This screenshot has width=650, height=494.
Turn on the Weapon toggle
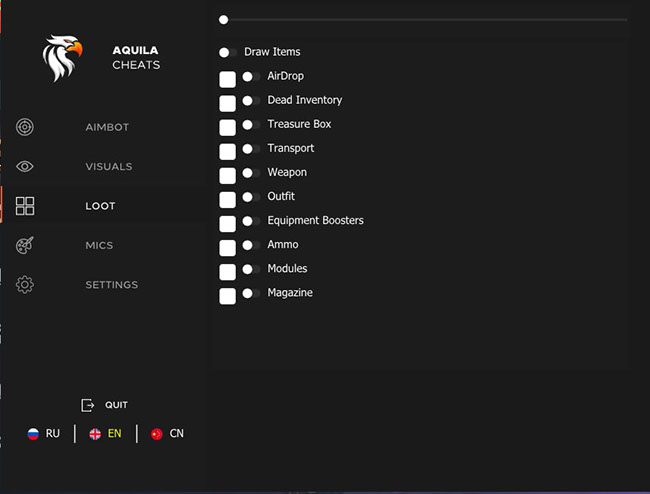click(x=251, y=173)
